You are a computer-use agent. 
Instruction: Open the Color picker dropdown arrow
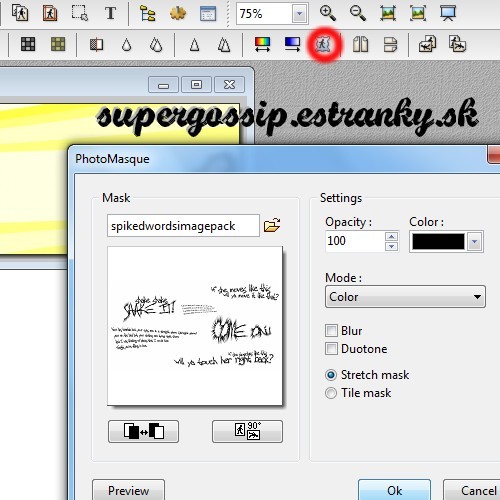point(475,241)
